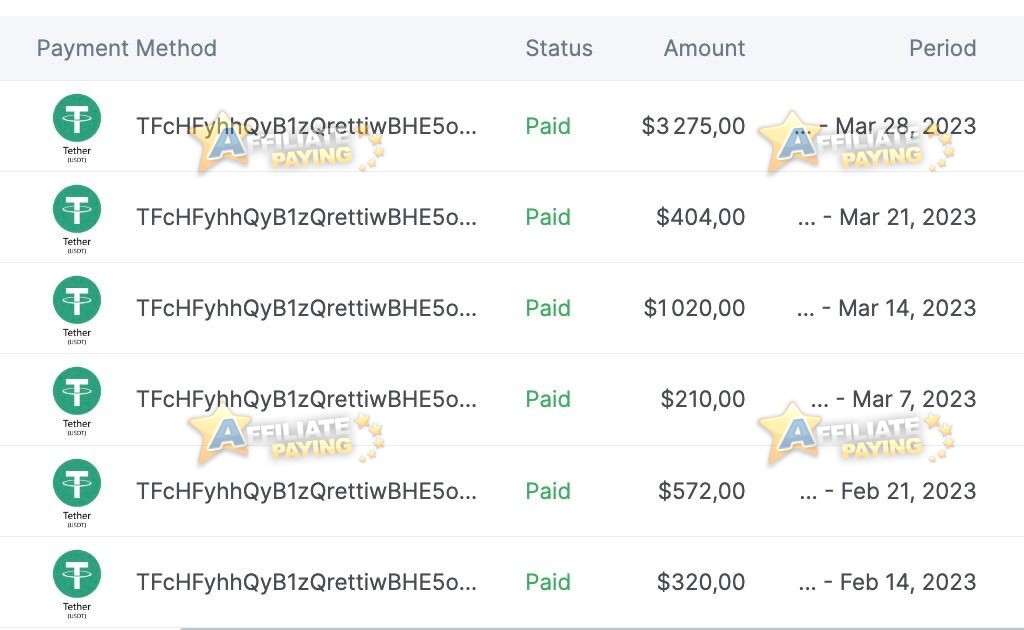Click Tether icon in $572,00 row
1024x630 pixels.
[76, 483]
